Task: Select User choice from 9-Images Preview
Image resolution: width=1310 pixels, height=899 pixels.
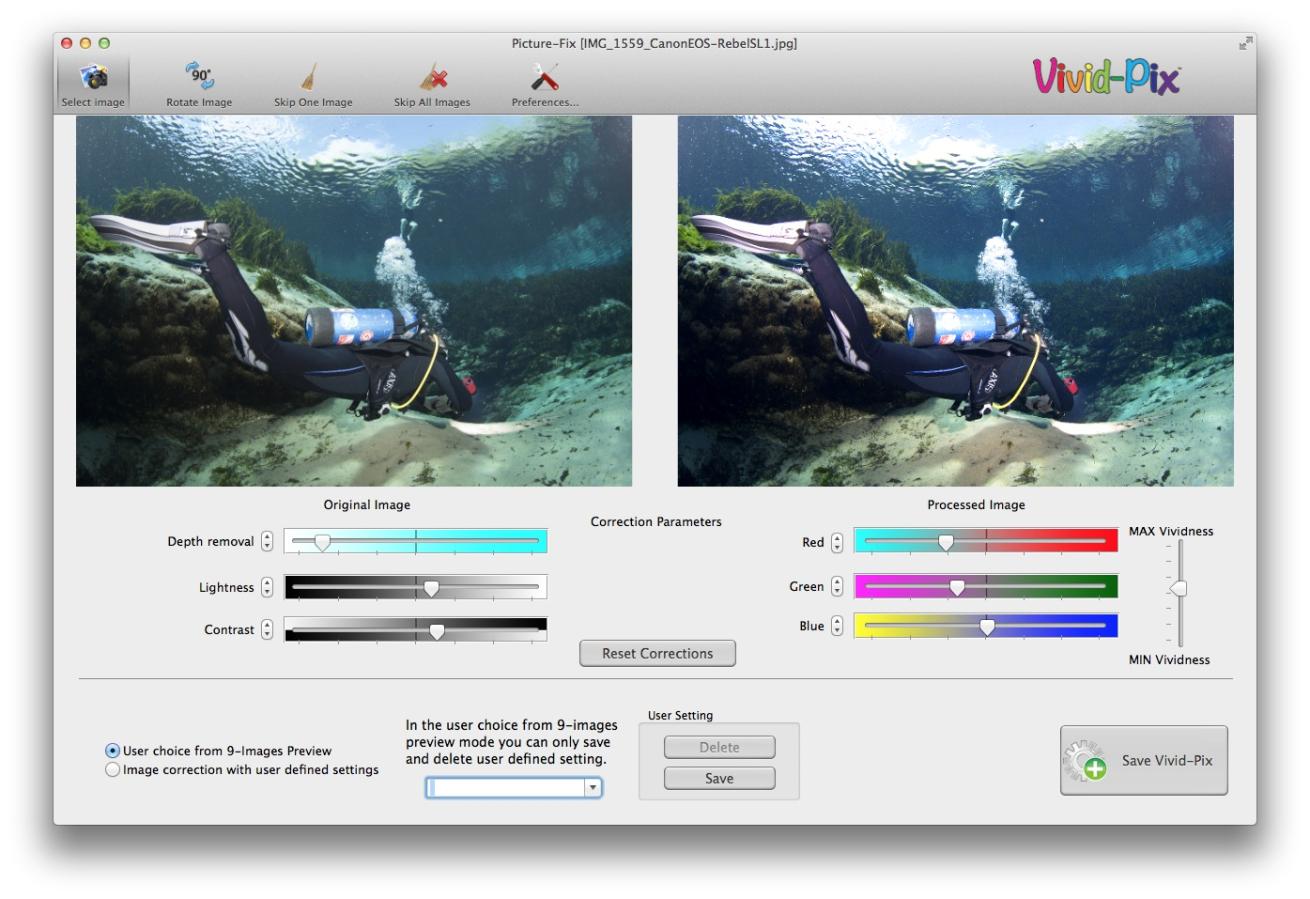Action: (x=113, y=750)
